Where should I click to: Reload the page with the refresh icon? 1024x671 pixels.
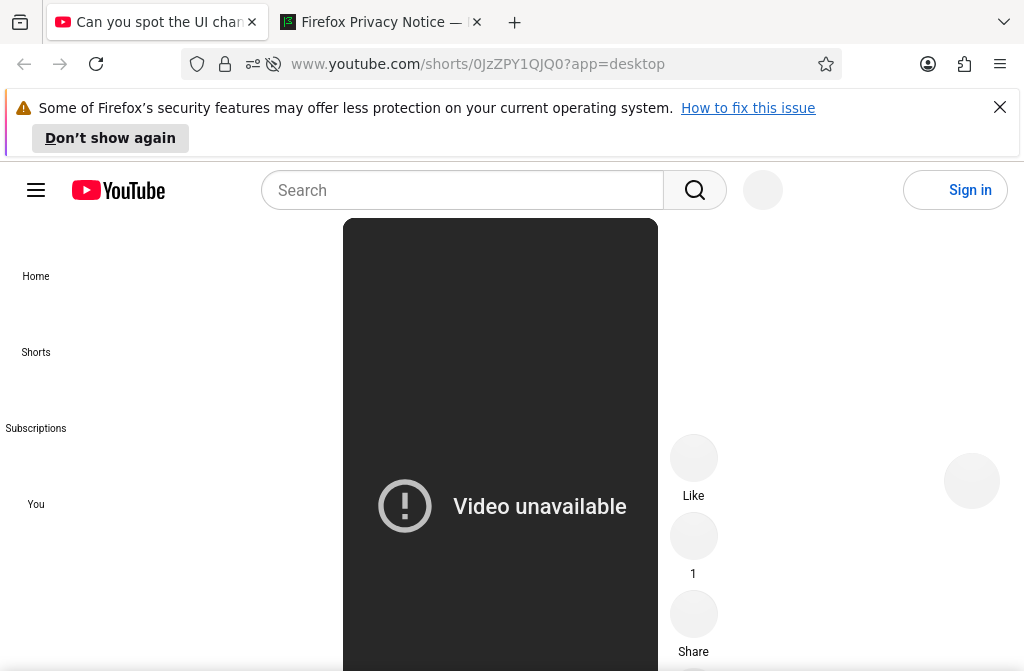pyautogui.click(x=96, y=64)
